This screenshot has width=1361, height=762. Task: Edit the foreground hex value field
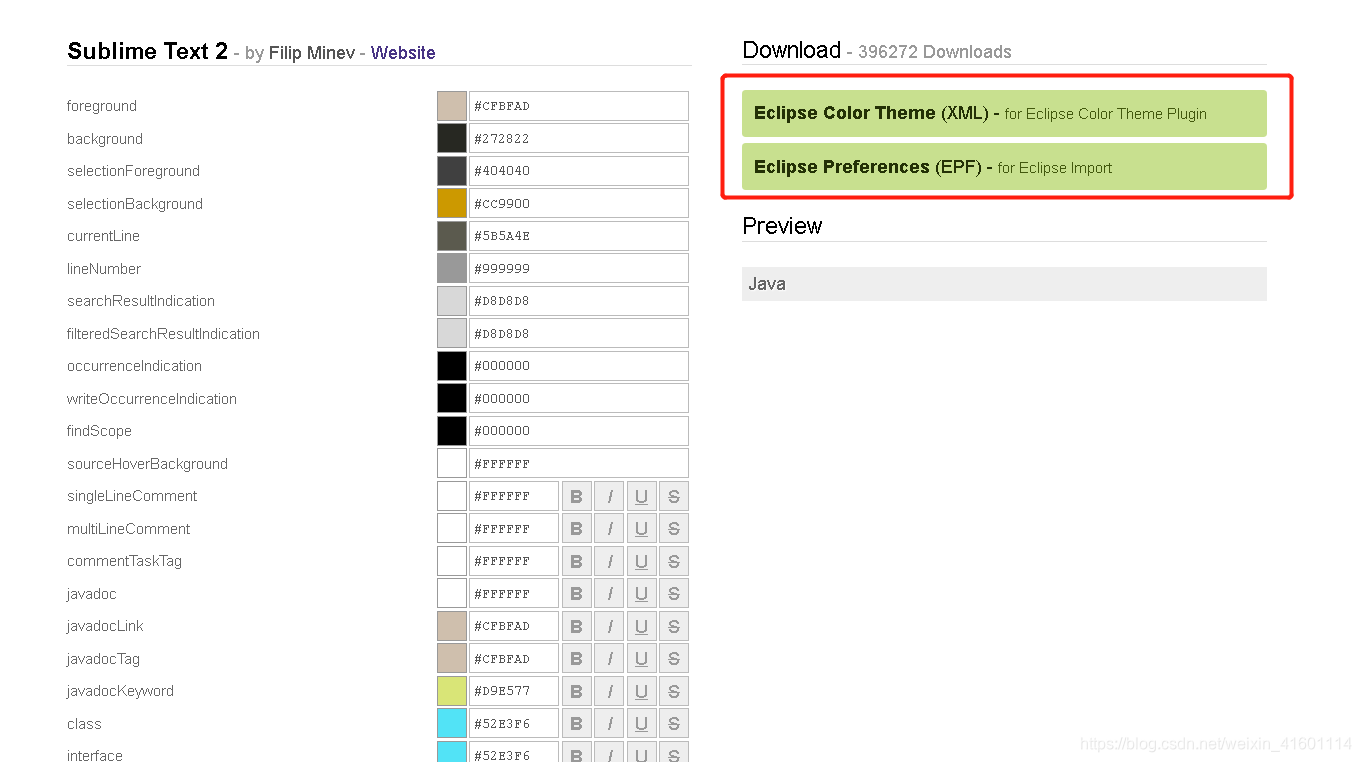579,106
